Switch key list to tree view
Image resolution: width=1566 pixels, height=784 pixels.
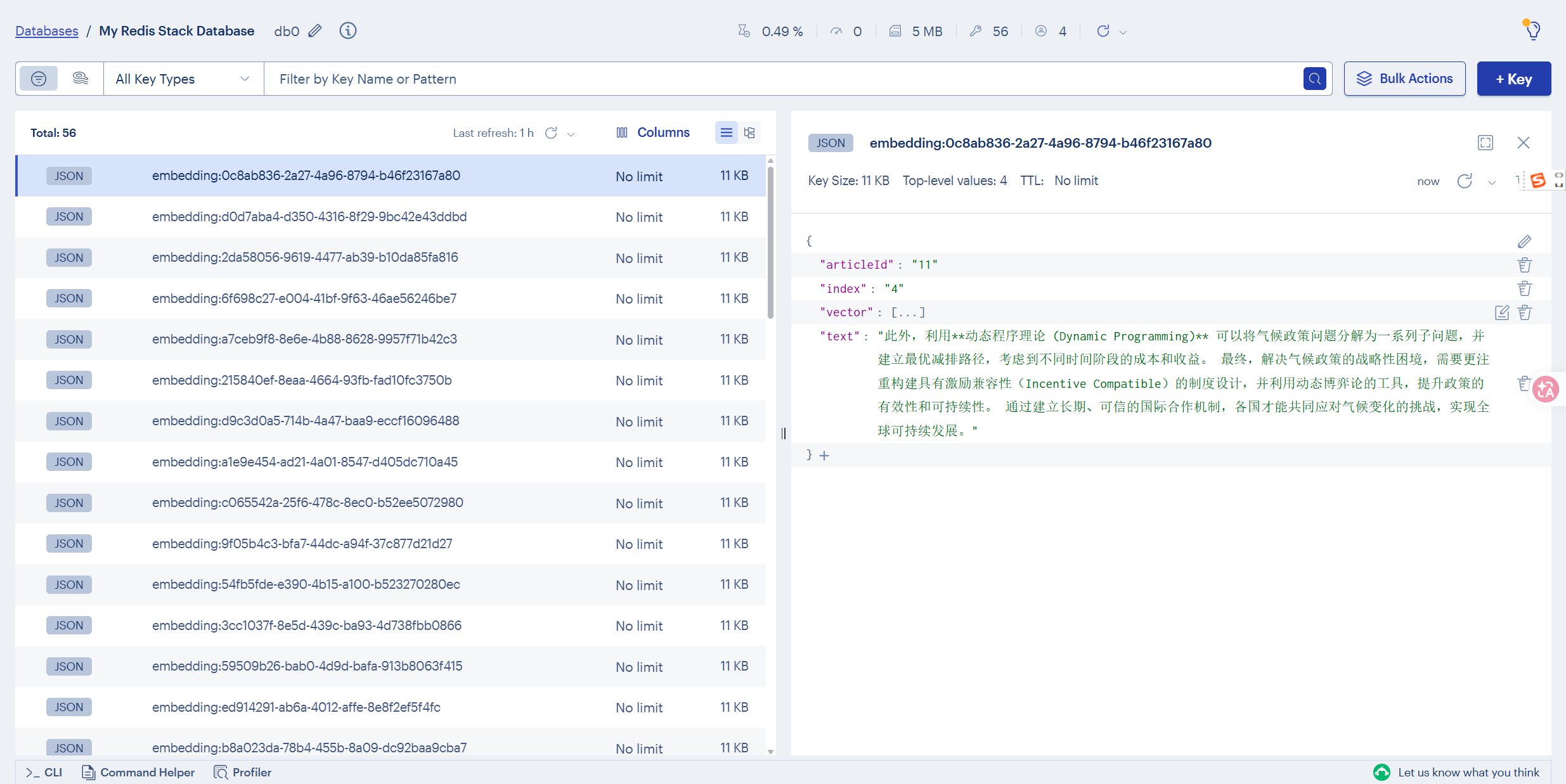[749, 132]
